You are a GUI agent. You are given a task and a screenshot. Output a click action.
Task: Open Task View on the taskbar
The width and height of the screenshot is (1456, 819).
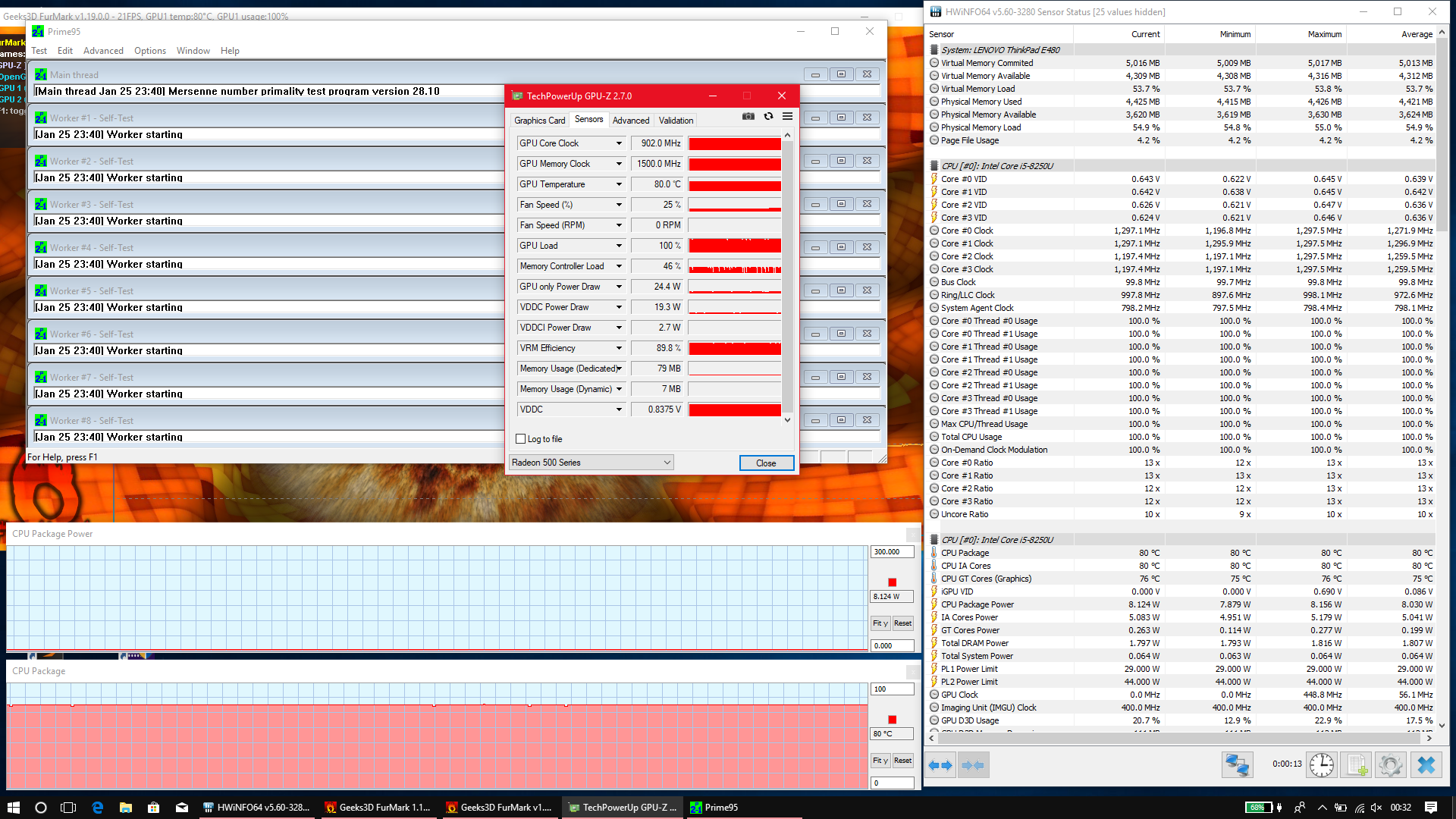tap(68, 808)
